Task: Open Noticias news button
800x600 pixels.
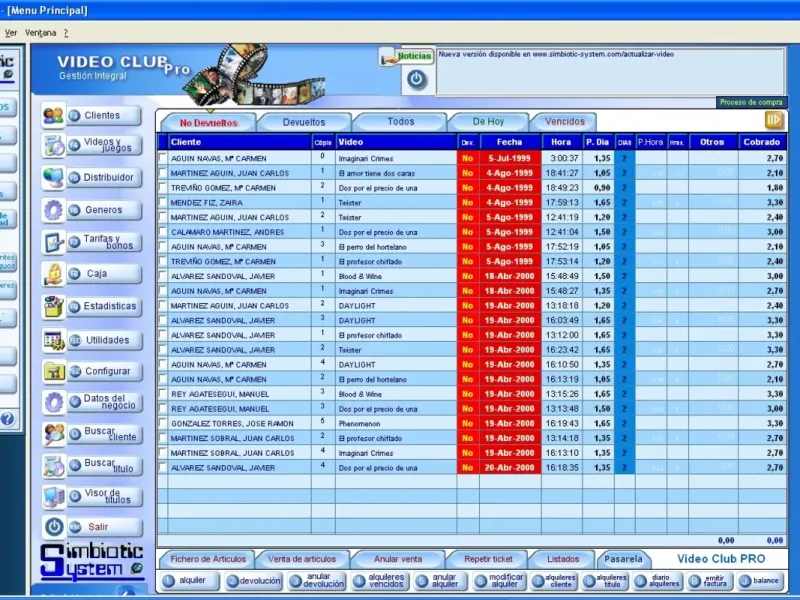Action: [x=407, y=56]
